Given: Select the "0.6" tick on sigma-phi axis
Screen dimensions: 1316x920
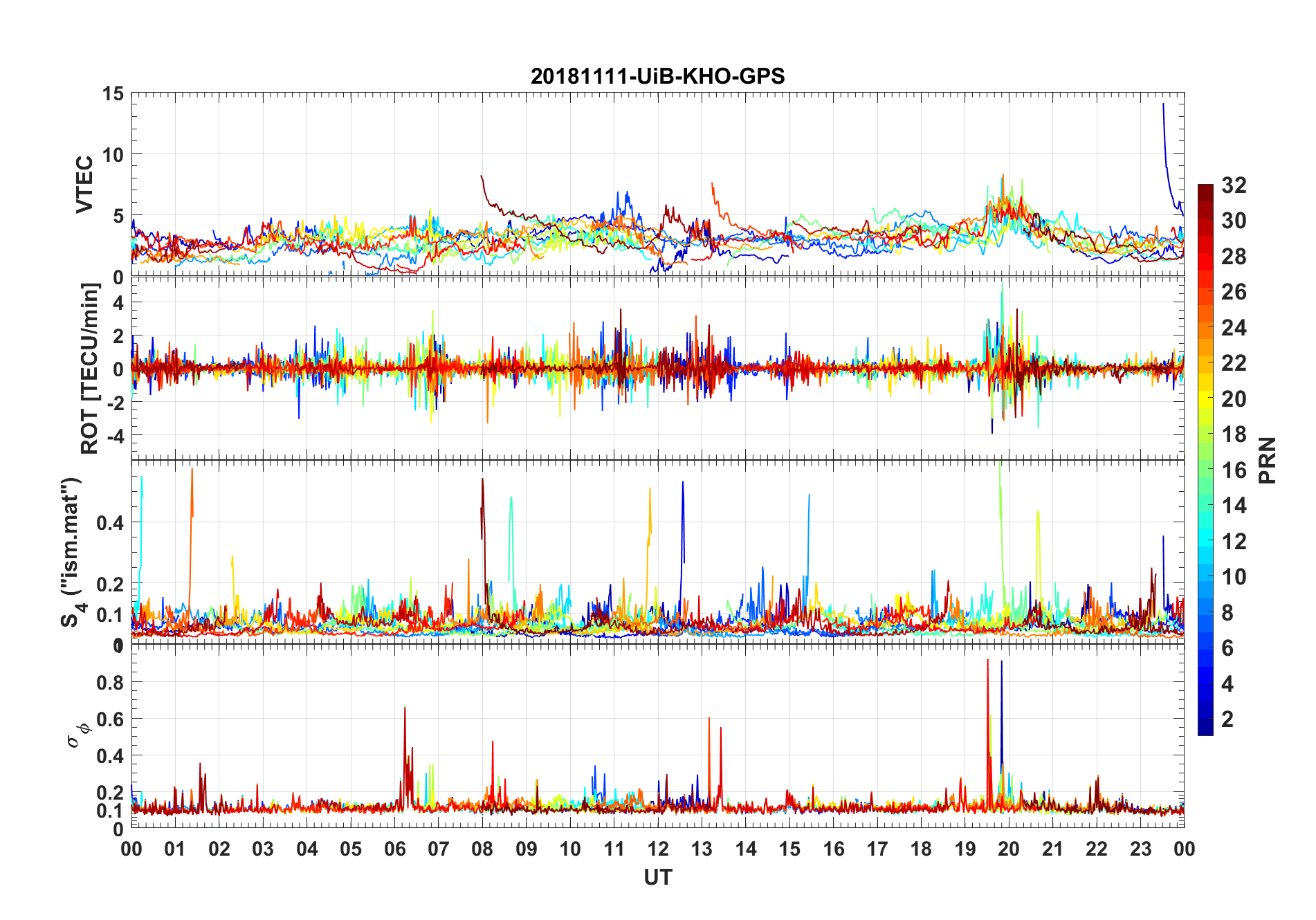Looking at the screenshot, I should [x=110, y=719].
